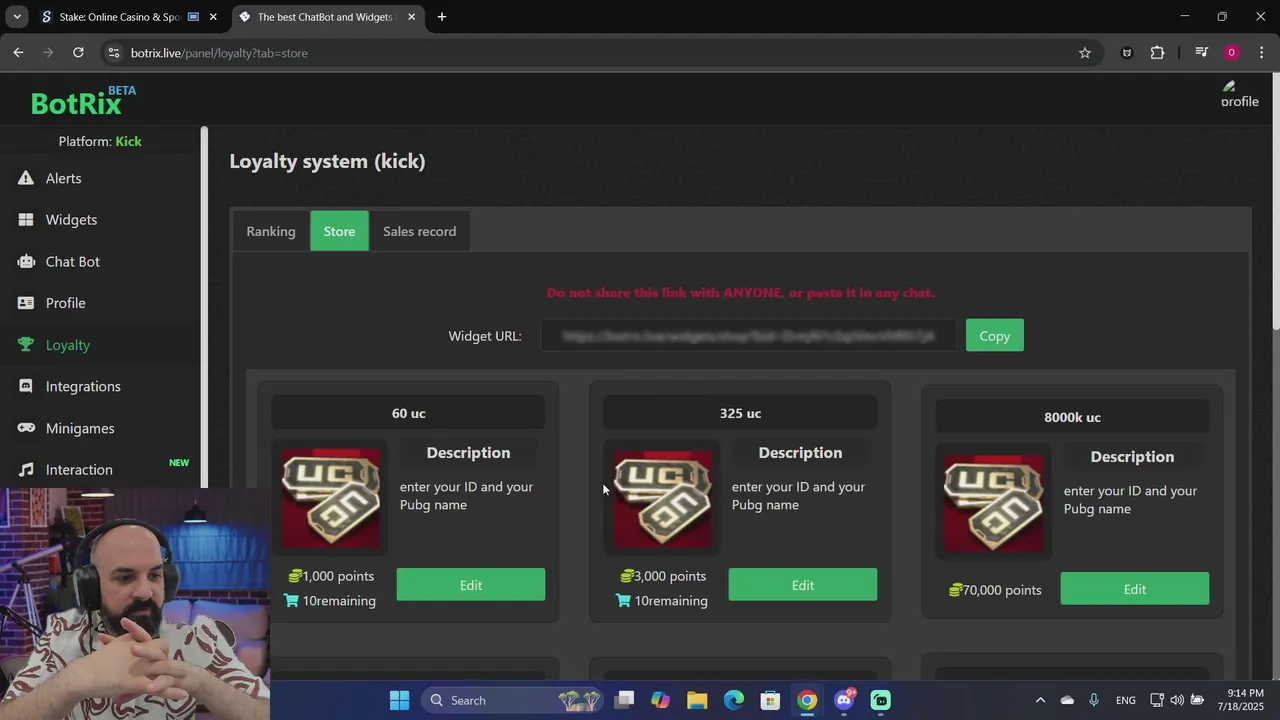Open Chrome three-dot menu

[1261, 53]
